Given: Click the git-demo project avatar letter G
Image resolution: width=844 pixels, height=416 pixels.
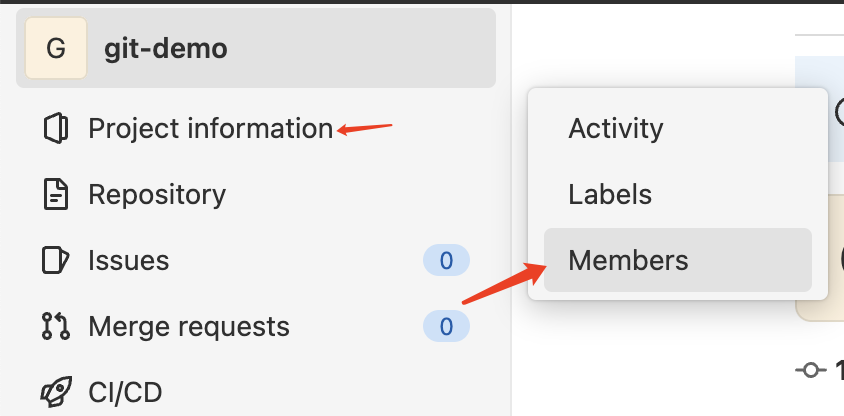Looking at the screenshot, I should 56,48.
